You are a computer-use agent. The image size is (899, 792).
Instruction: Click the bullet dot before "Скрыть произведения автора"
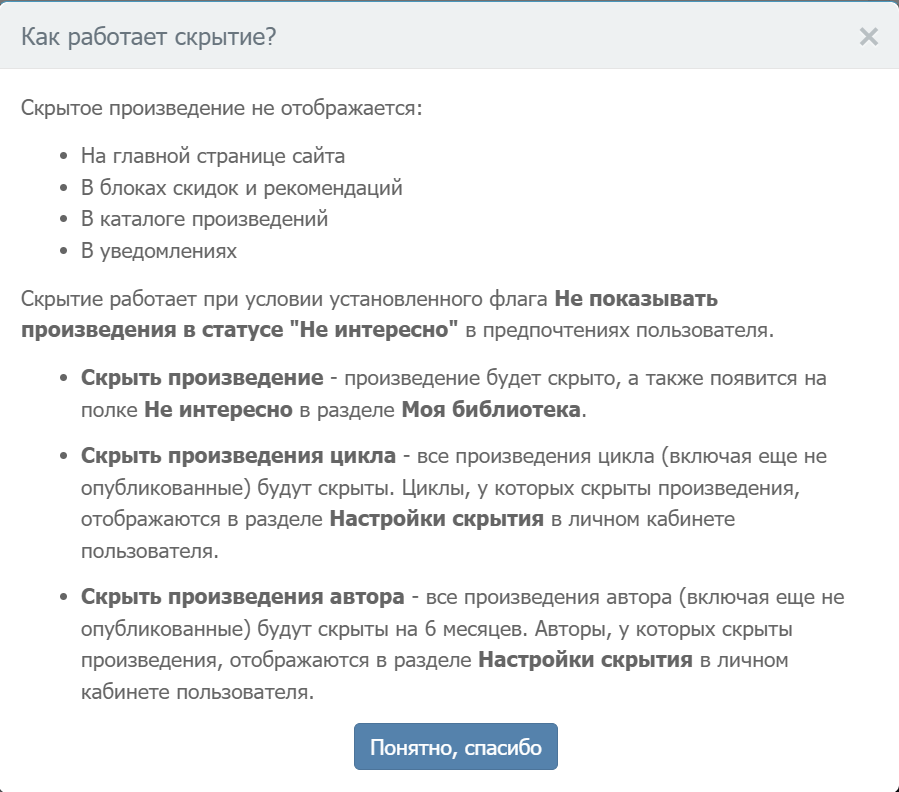pos(64,598)
